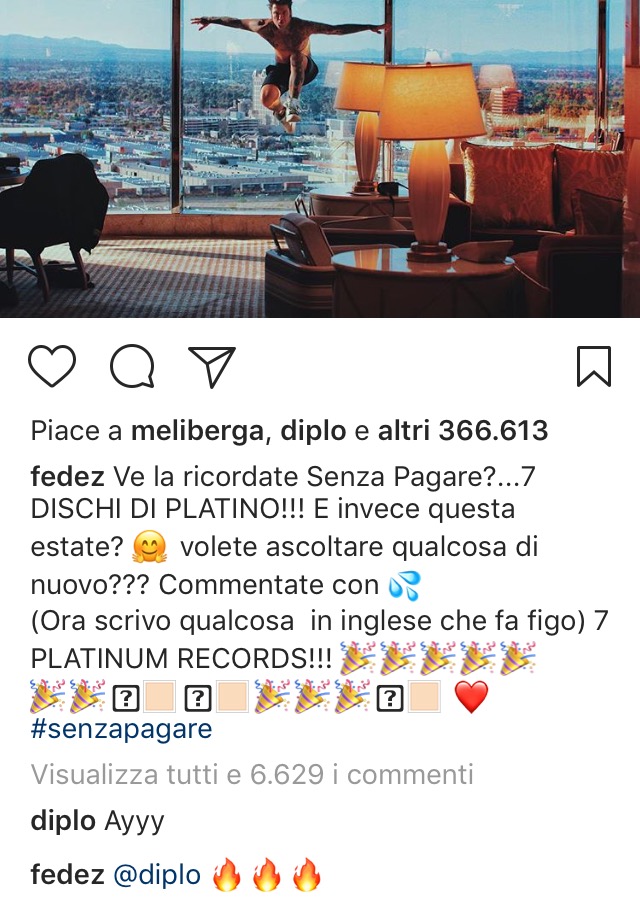View the other 366.613 likes
640x901 pixels.
462,430
